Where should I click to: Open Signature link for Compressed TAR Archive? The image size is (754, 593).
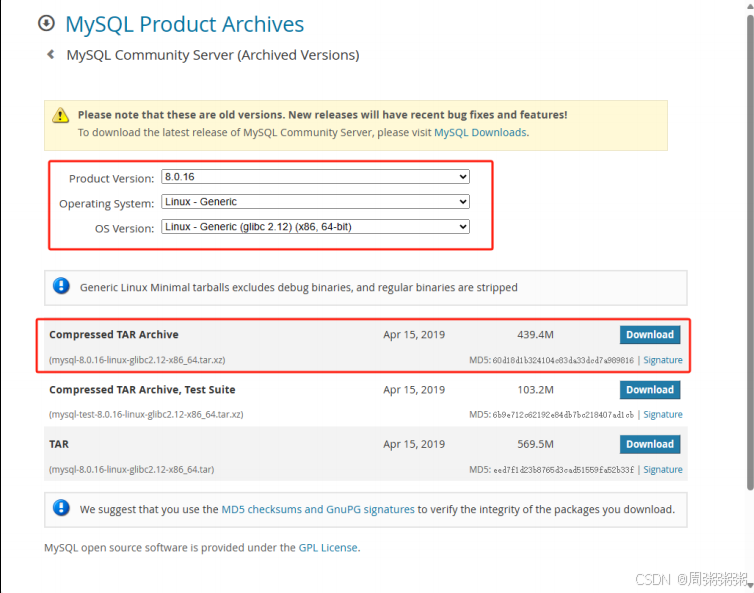click(662, 360)
